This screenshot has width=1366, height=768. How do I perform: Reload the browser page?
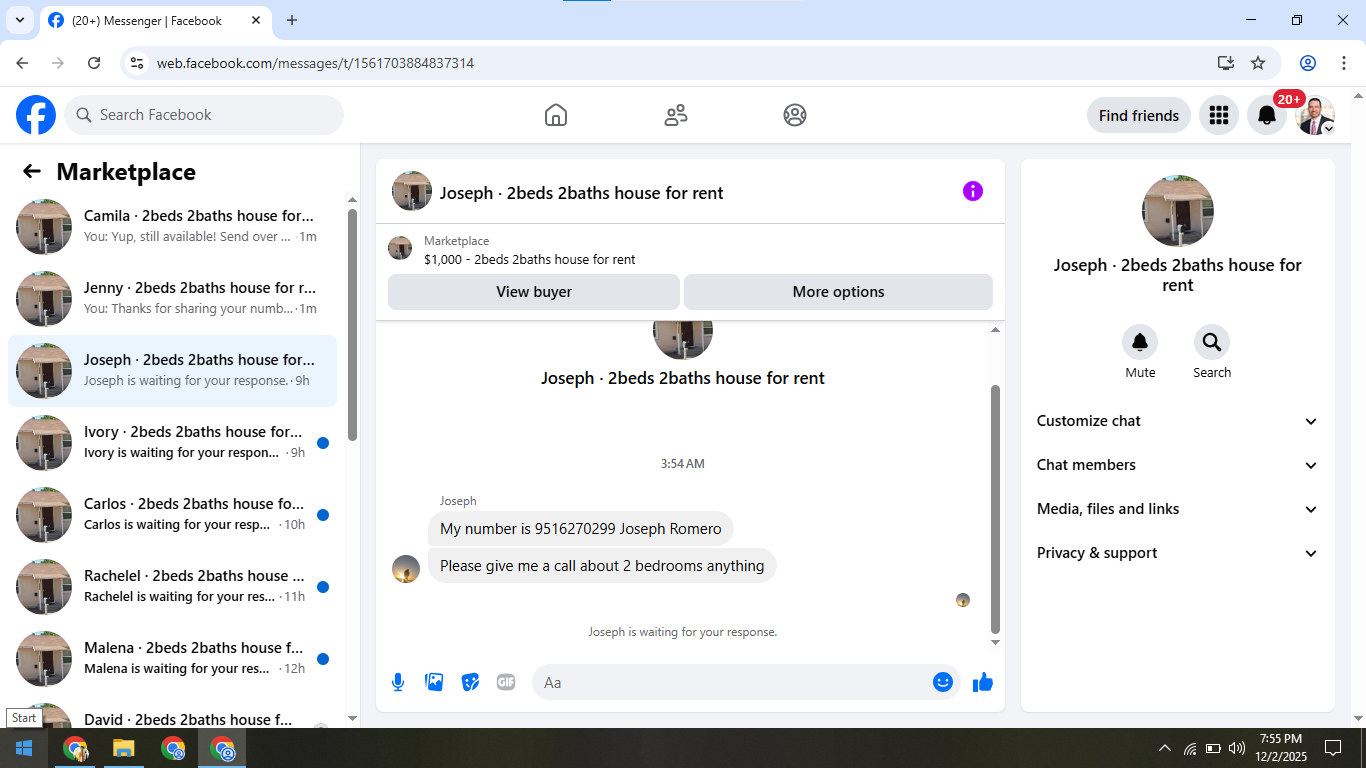(x=94, y=63)
